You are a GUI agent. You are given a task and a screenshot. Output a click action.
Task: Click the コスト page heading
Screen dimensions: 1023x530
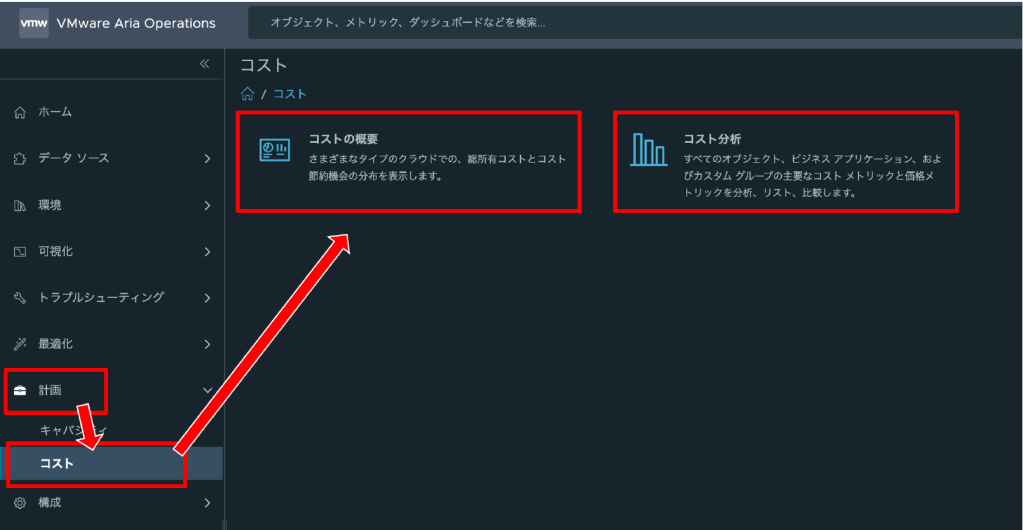(x=264, y=65)
